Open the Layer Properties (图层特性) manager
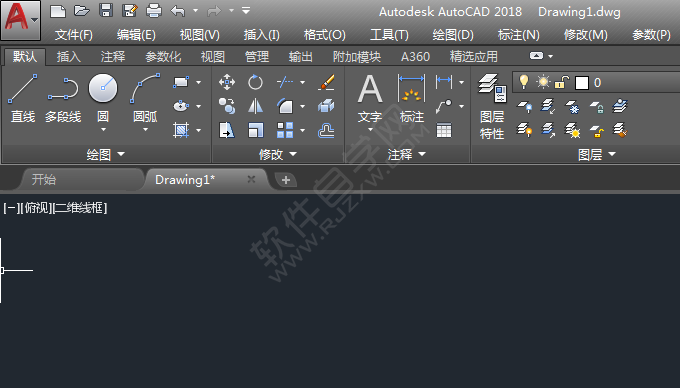This screenshot has width=680, height=388. coord(492,106)
